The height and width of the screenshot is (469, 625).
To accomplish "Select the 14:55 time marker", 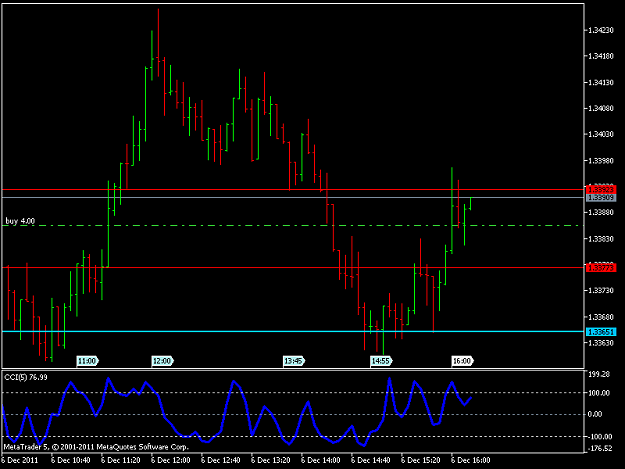I will tap(381, 361).
